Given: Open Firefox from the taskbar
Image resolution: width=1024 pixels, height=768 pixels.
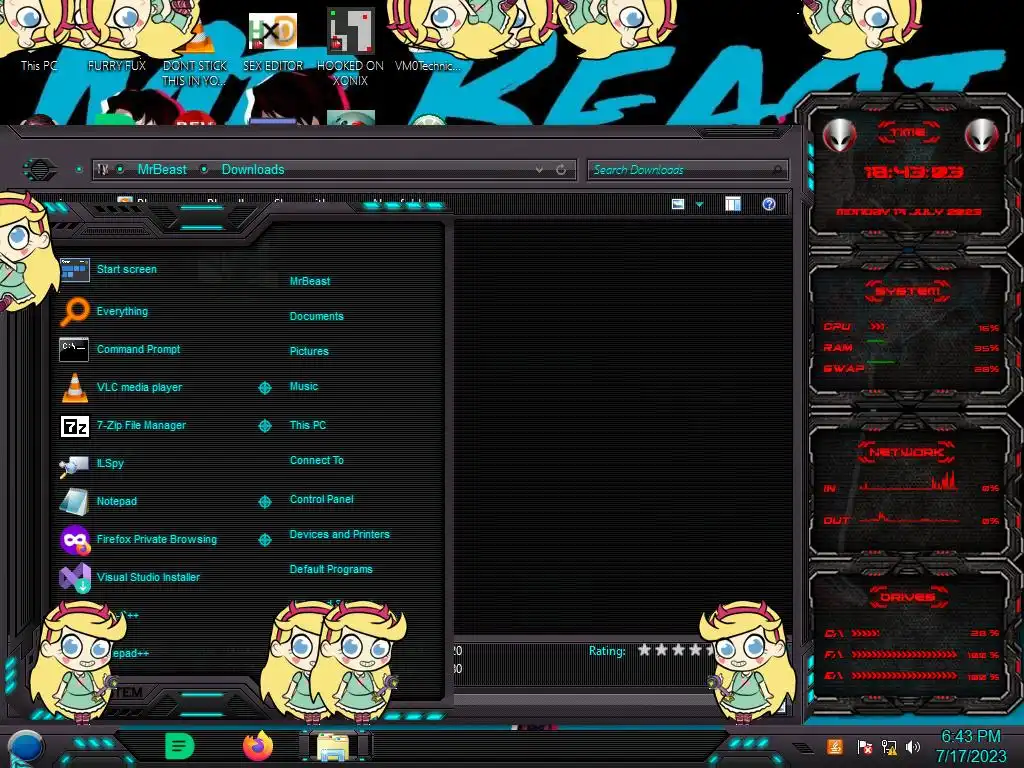Looking at the screenshot, I should (x=257, y=746).
